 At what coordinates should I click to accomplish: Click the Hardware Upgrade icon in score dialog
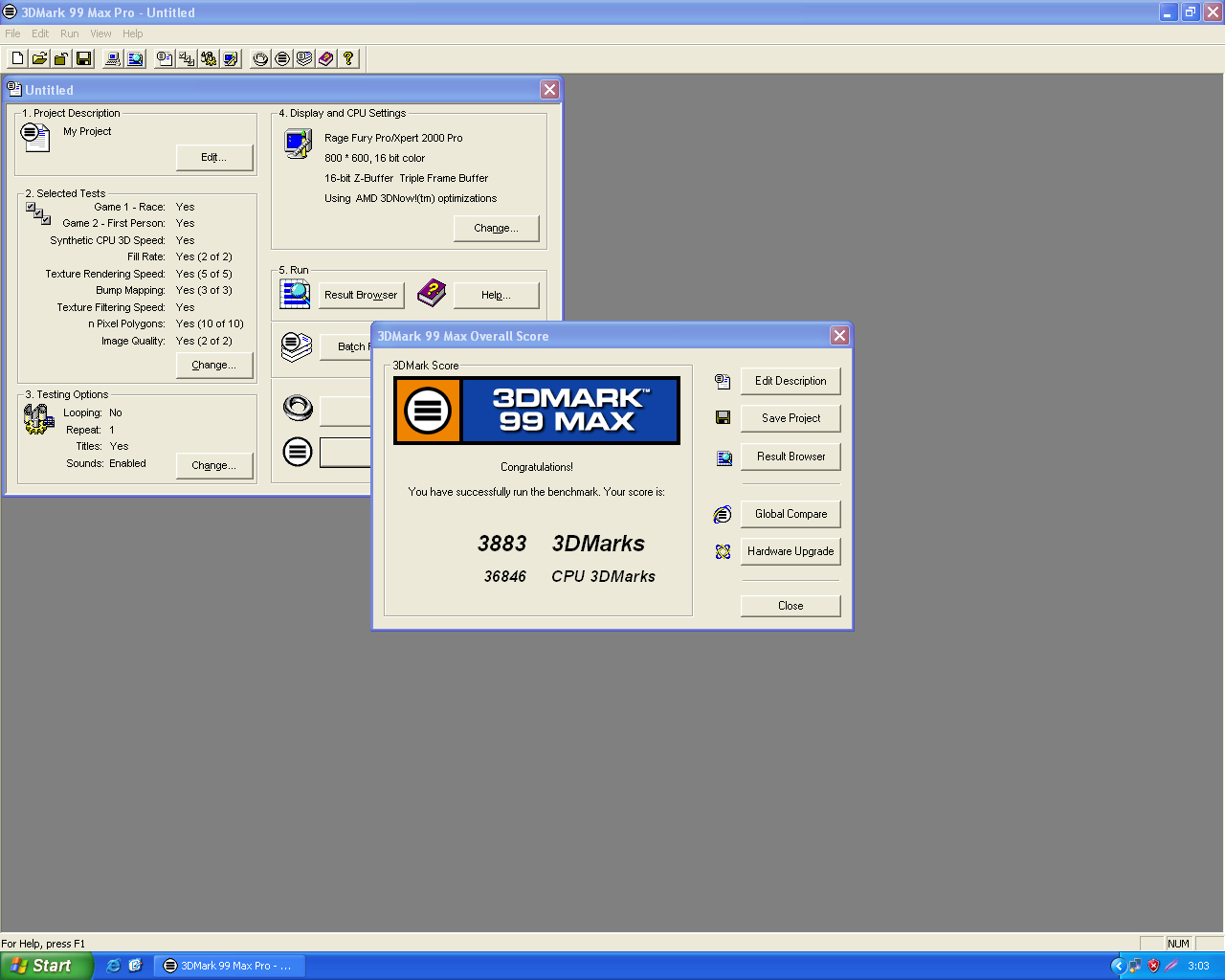(x=723, y=552)
